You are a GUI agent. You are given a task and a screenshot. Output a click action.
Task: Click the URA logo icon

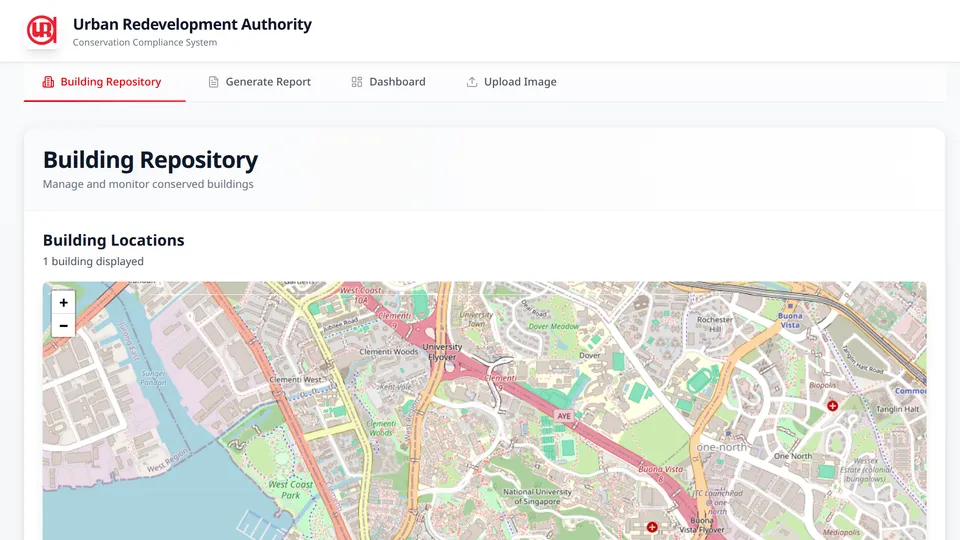click(42, 31)
